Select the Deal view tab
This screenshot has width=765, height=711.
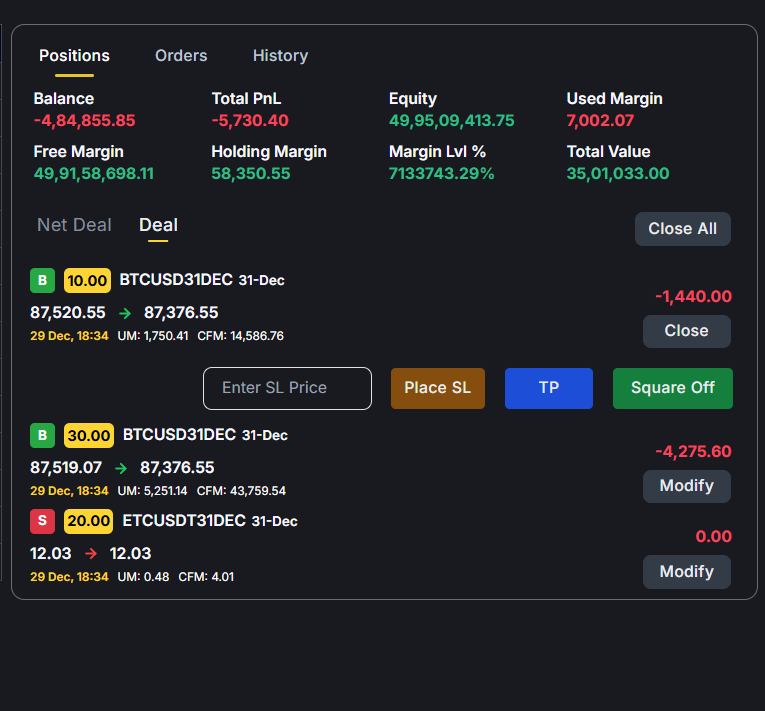(158, 225)
